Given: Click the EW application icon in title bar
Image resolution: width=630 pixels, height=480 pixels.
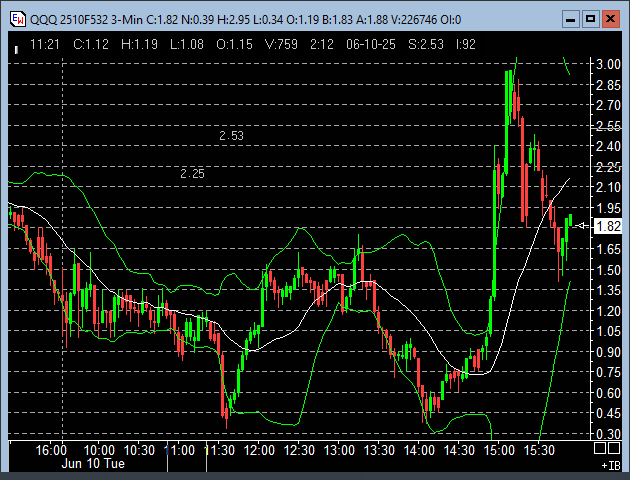Looking at the screenshot, I should click(x=18, y=19).
